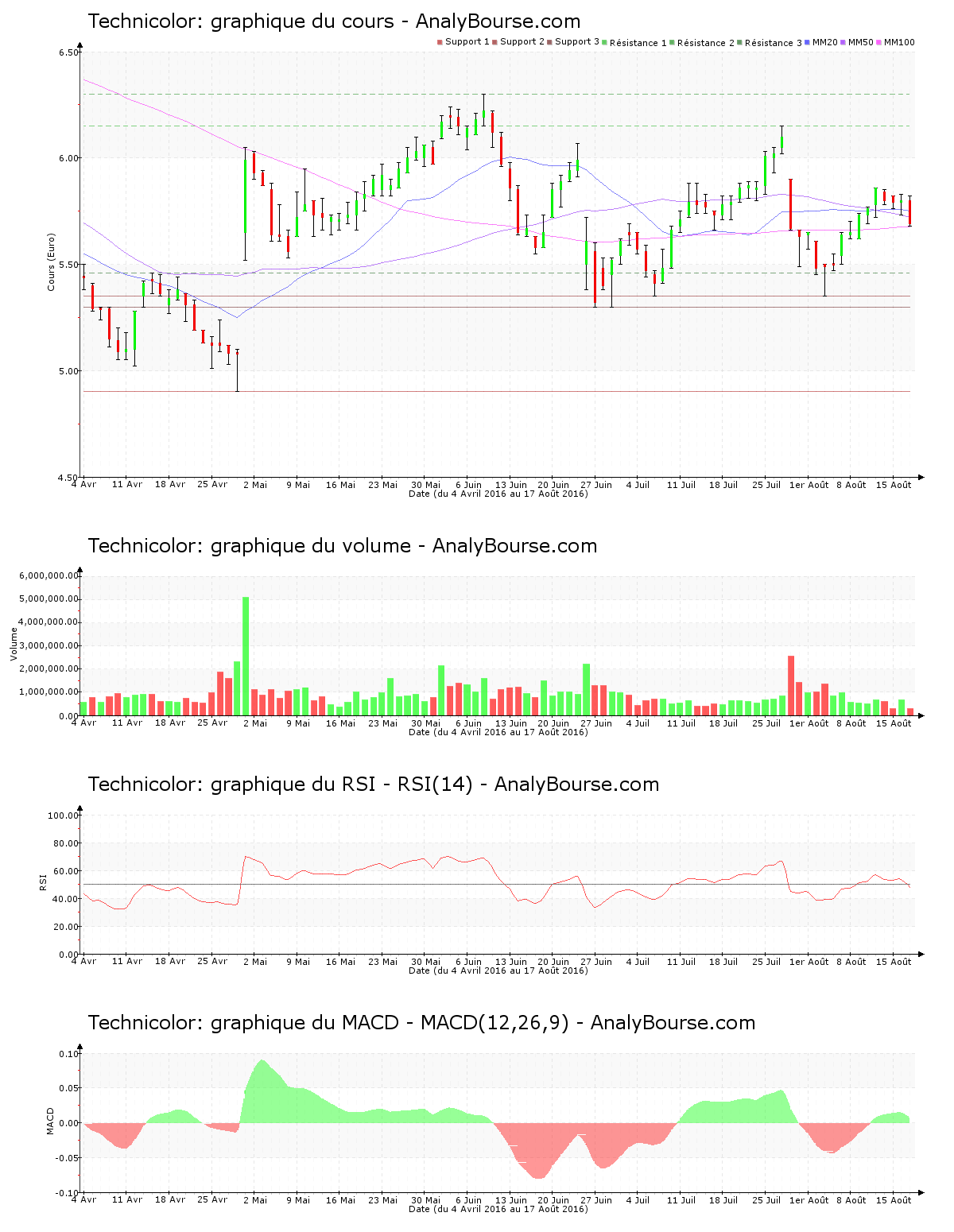
Task: Select the Résistance 2 legend entry
Action: click(703, 42)
